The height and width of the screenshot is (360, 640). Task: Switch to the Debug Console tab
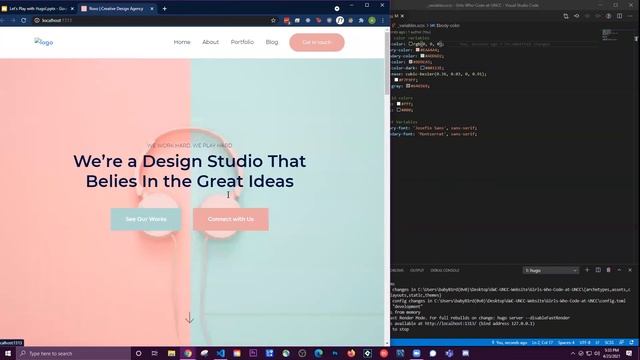tap(444, 270)
